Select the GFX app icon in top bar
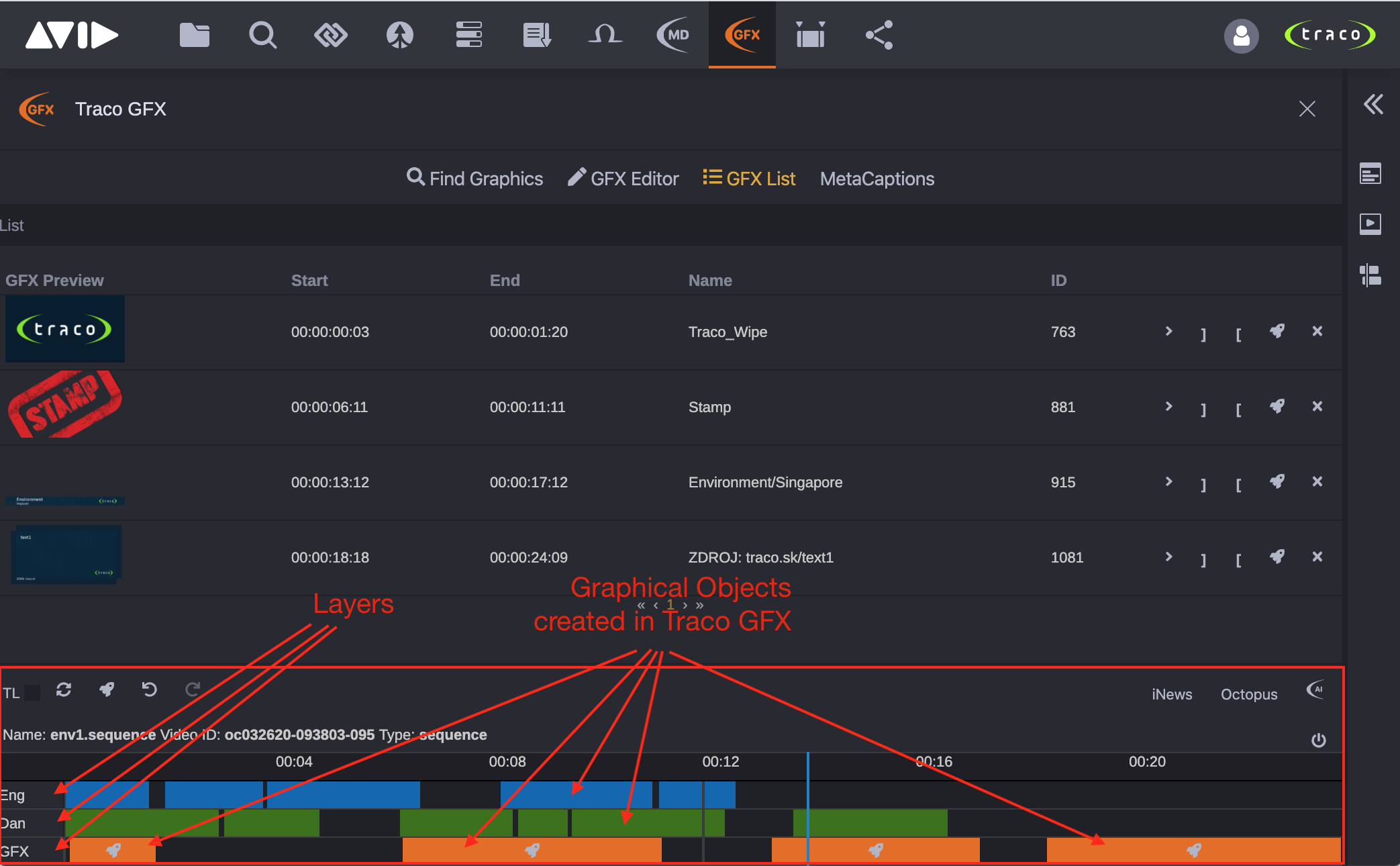Screen dimensions: 1400x866 pyautogui.click(x=742, y=35)
